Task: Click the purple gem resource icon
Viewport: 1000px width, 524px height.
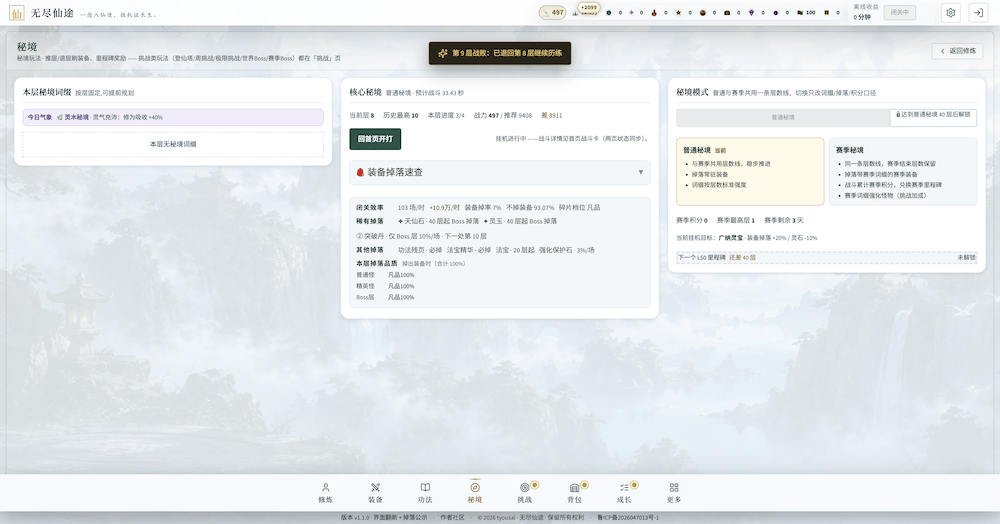Action: point(751,13)
